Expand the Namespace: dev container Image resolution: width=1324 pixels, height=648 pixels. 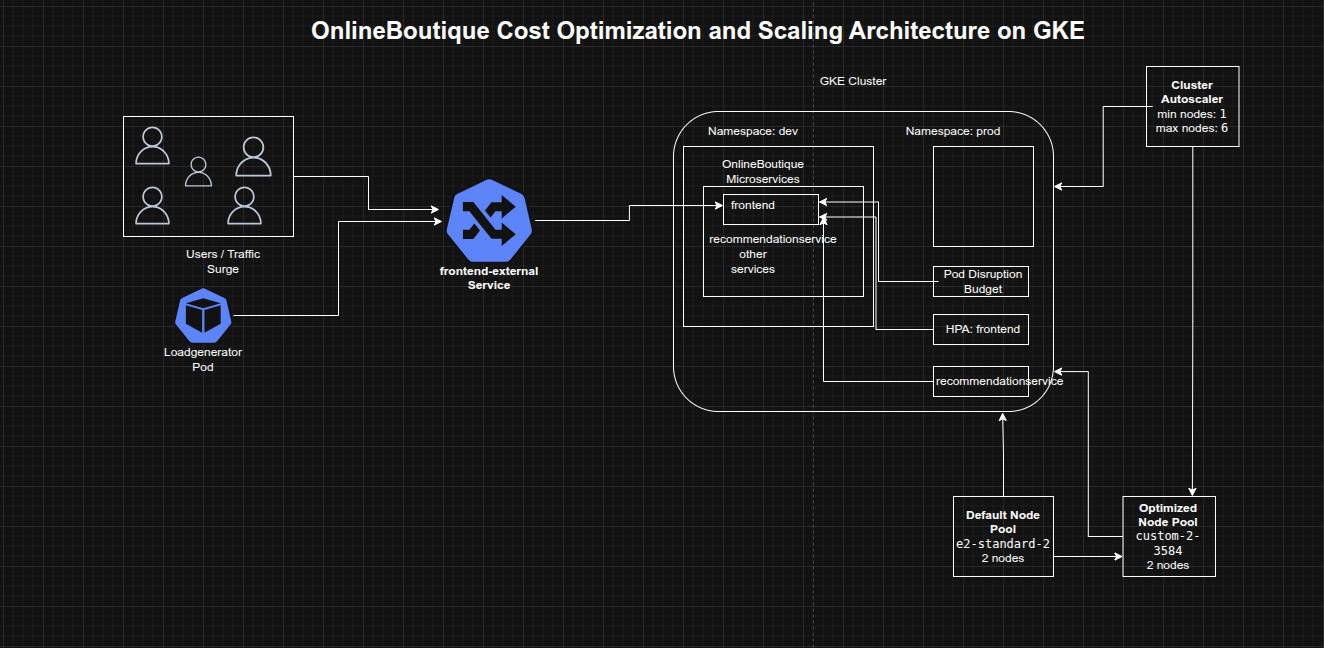(x=754, y=131)
